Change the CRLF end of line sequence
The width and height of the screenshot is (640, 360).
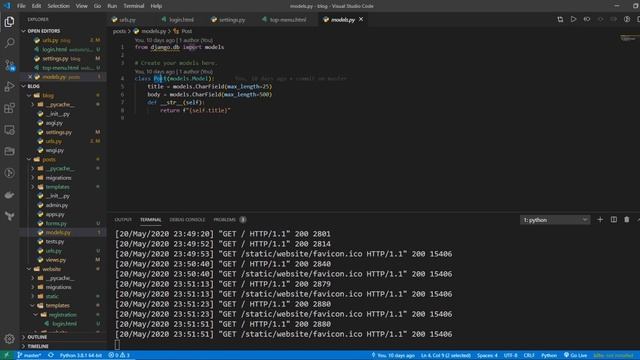pyautogui.click(x=529, y=355)
